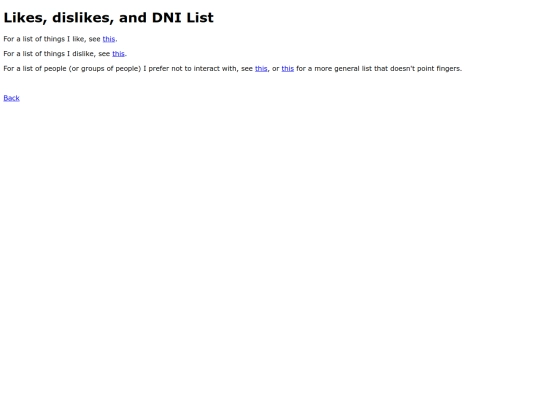Image resolution: width=540 pixels, height=405 pixels.
Task: Click the text 'things I like, see'
Action: (x=72, y=39)
